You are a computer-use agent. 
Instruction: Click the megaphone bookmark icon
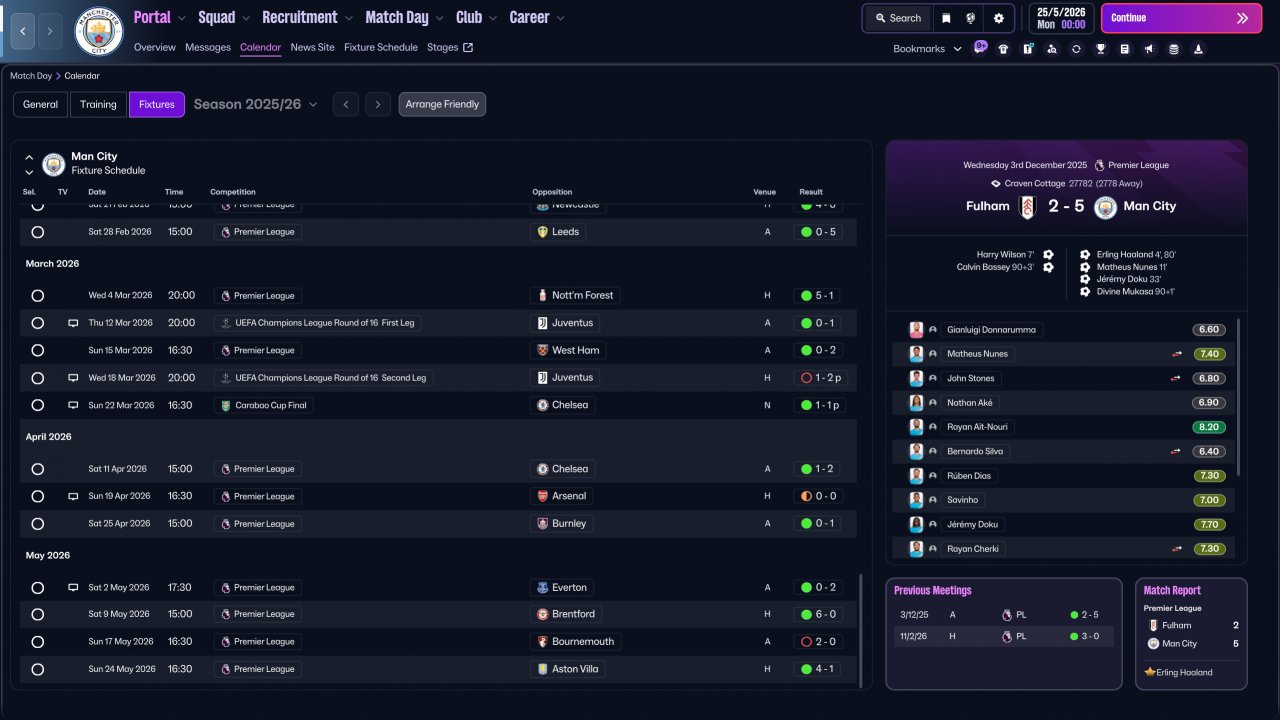point(1149,49)
